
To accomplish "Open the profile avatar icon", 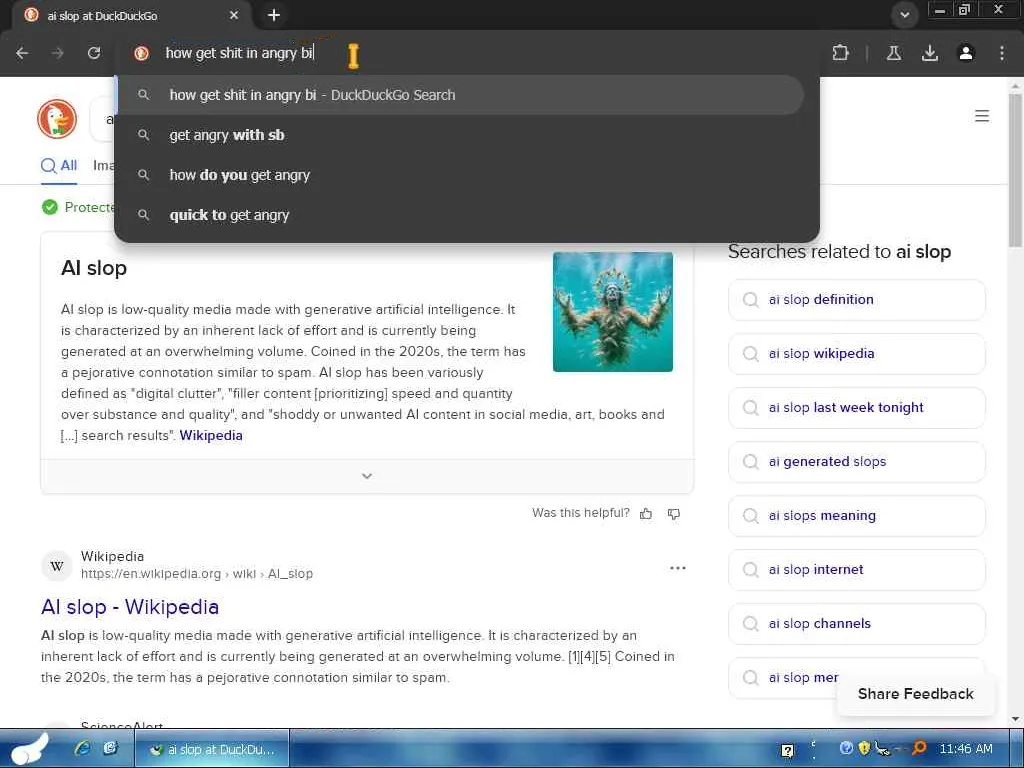I will (x=966, y=53).
